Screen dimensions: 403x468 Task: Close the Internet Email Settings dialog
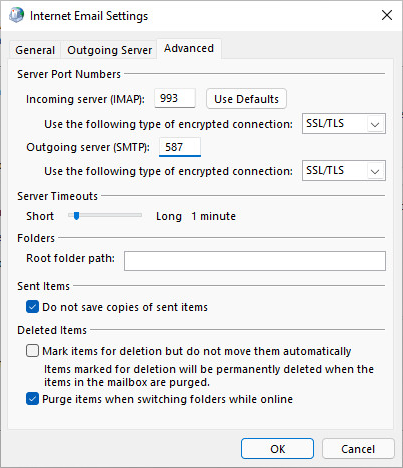point(387,15)
